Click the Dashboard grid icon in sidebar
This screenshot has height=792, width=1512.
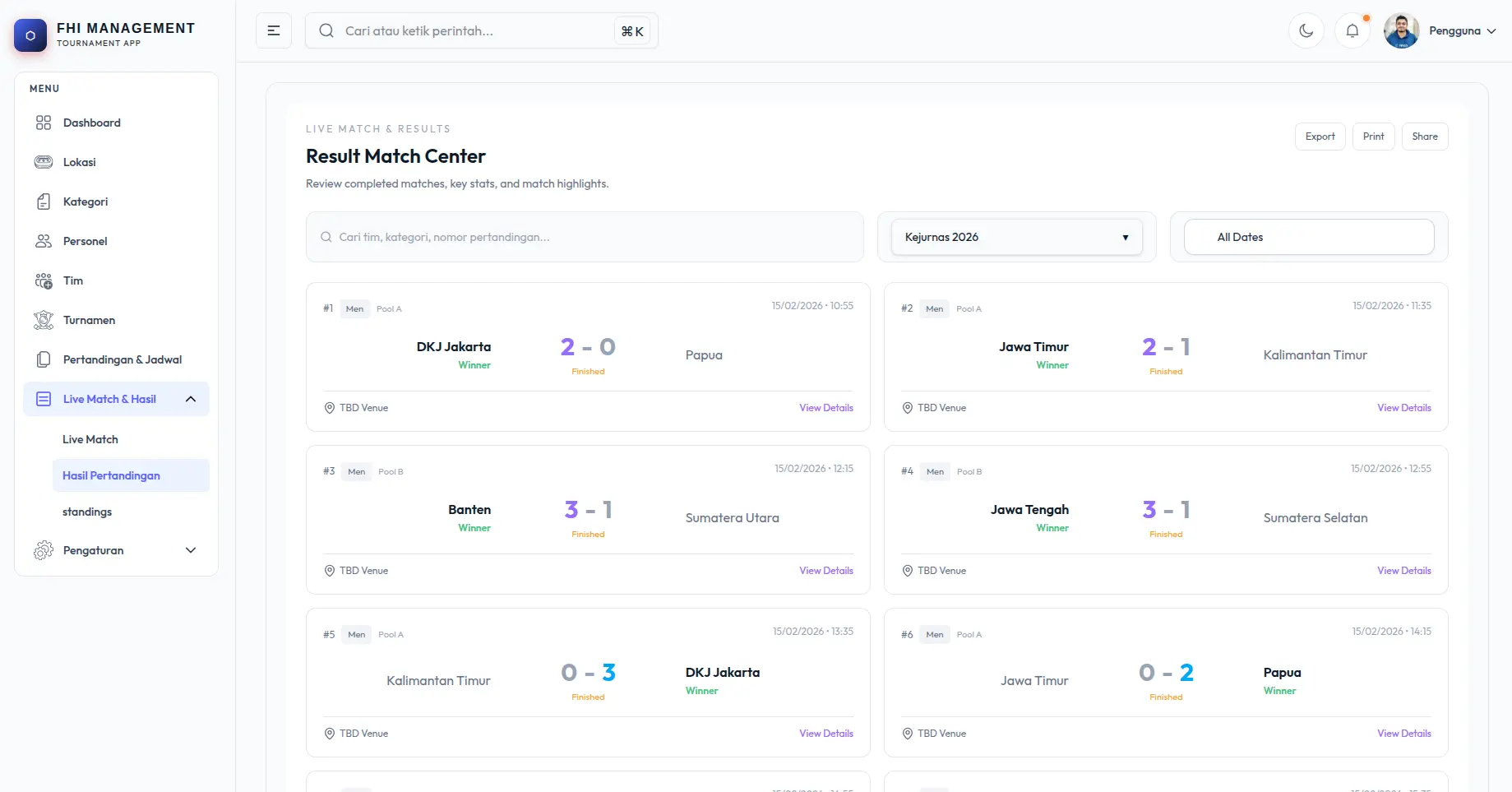coord(44,123)
